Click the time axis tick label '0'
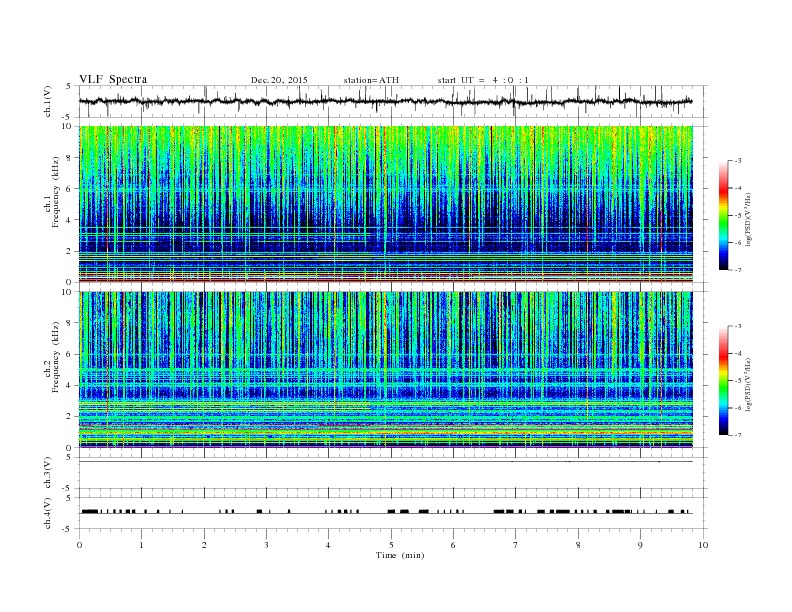 click(79, 545)
